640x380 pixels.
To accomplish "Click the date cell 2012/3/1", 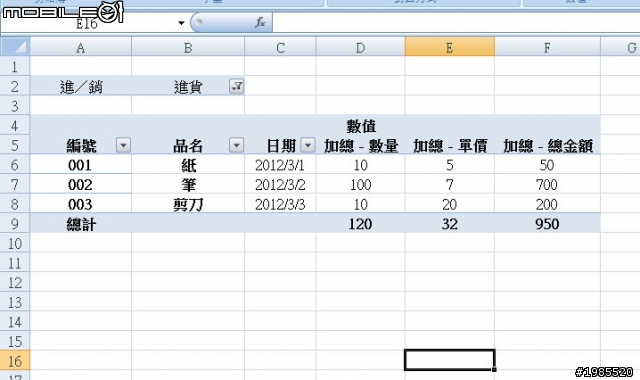I will pyautogui.click(x=280, y=164).
